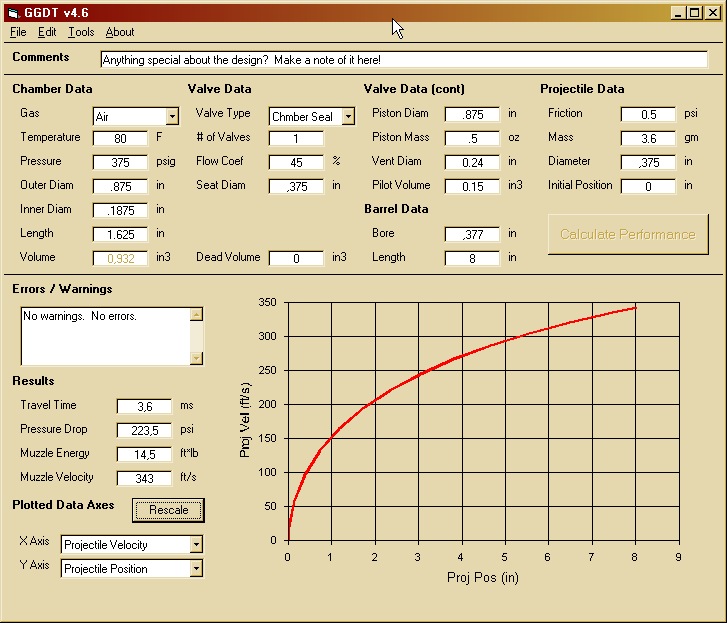Open the Tools menu

click(81, 32)
